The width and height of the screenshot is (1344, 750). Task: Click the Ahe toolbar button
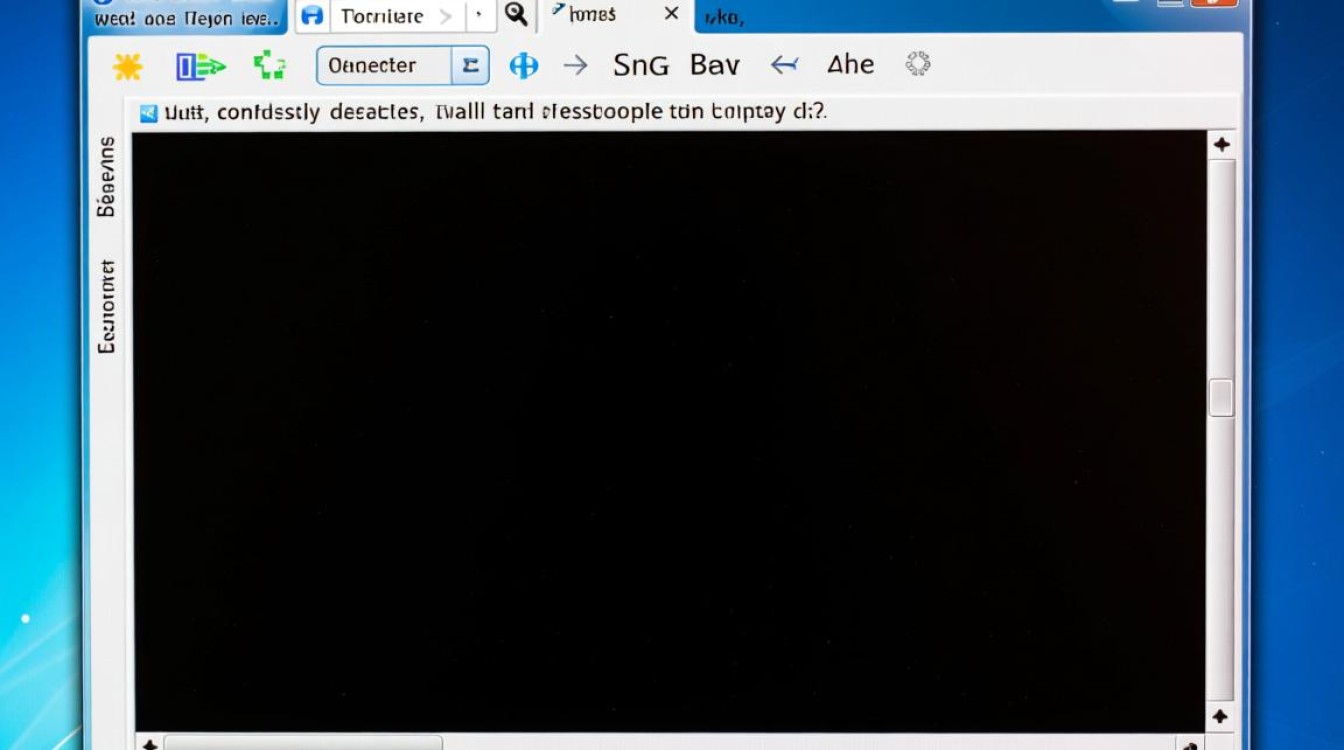pyautogui.click(x=851, y=65)
